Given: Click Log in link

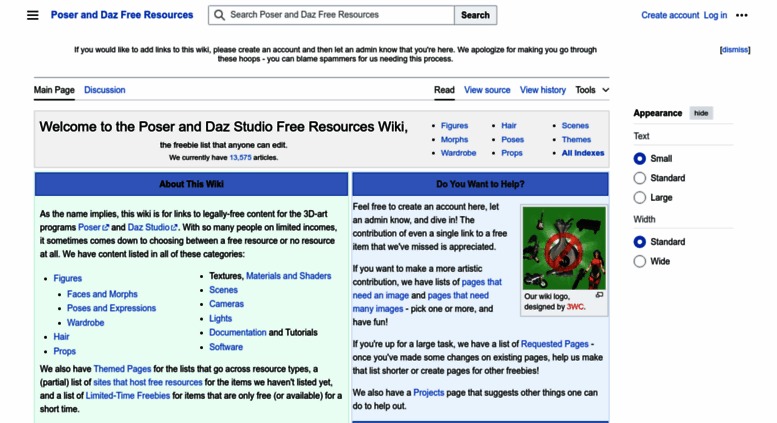Looking at the screenshot, I should [715, 15].
